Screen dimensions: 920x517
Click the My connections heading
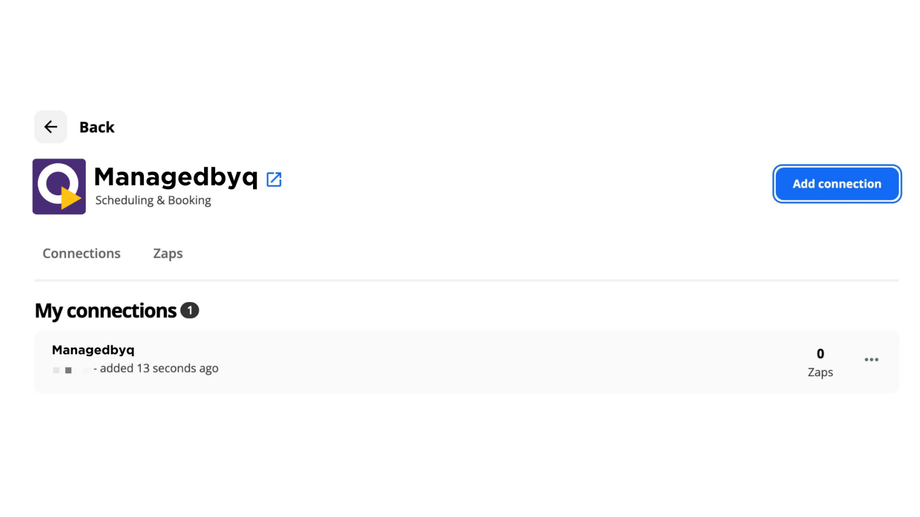point(105,311)
